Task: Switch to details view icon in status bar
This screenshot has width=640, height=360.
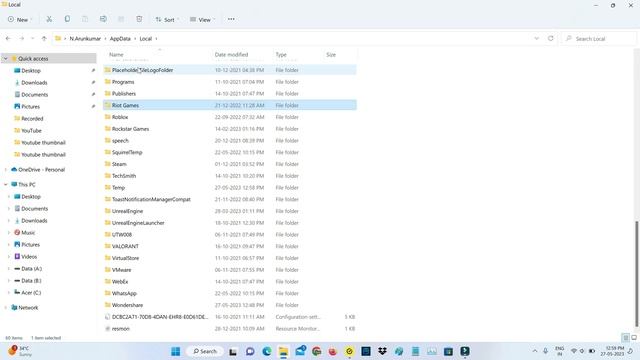Action: click(x=625, y=338)
